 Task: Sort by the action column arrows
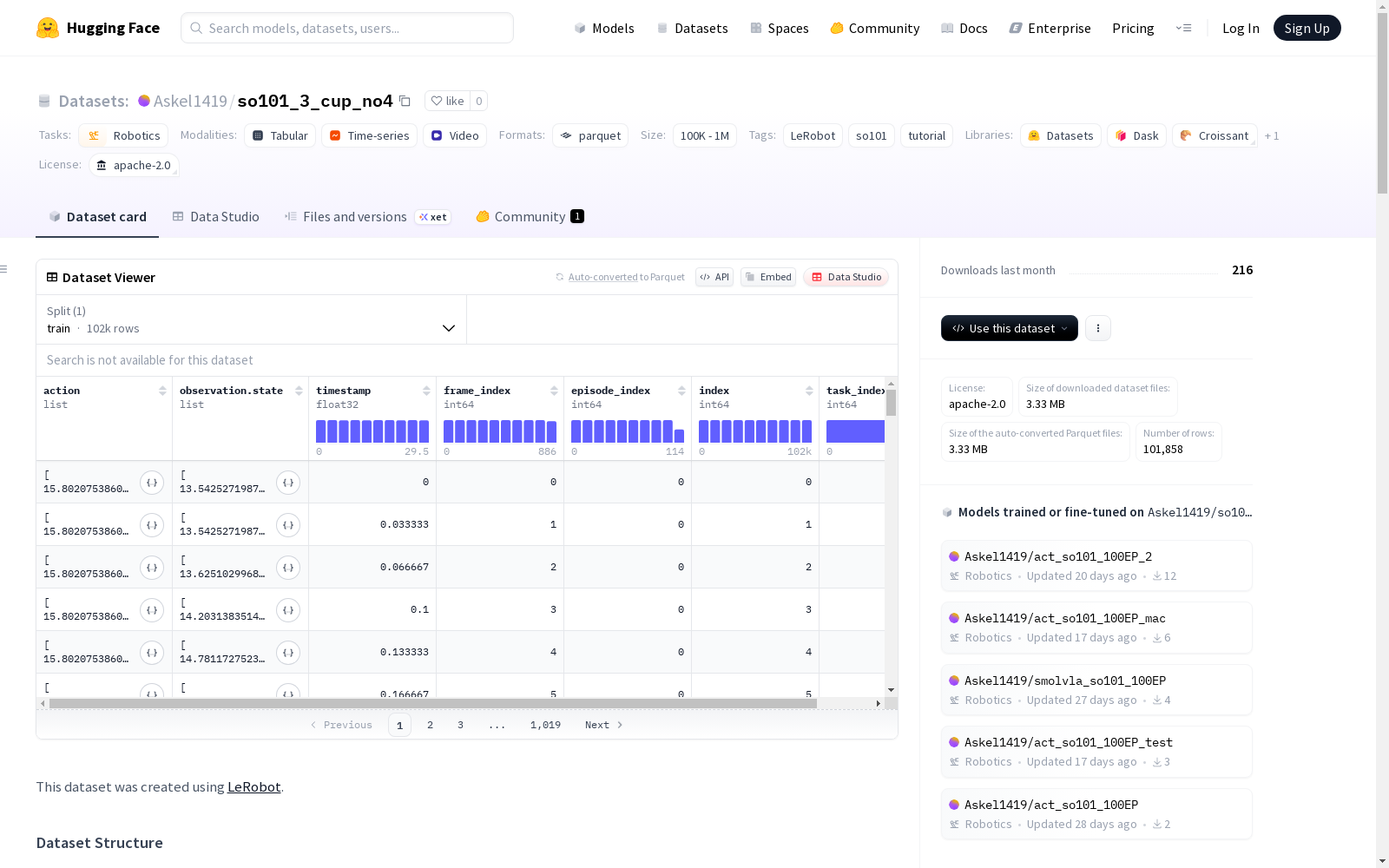pyautogui.click(x=162, y=391)
